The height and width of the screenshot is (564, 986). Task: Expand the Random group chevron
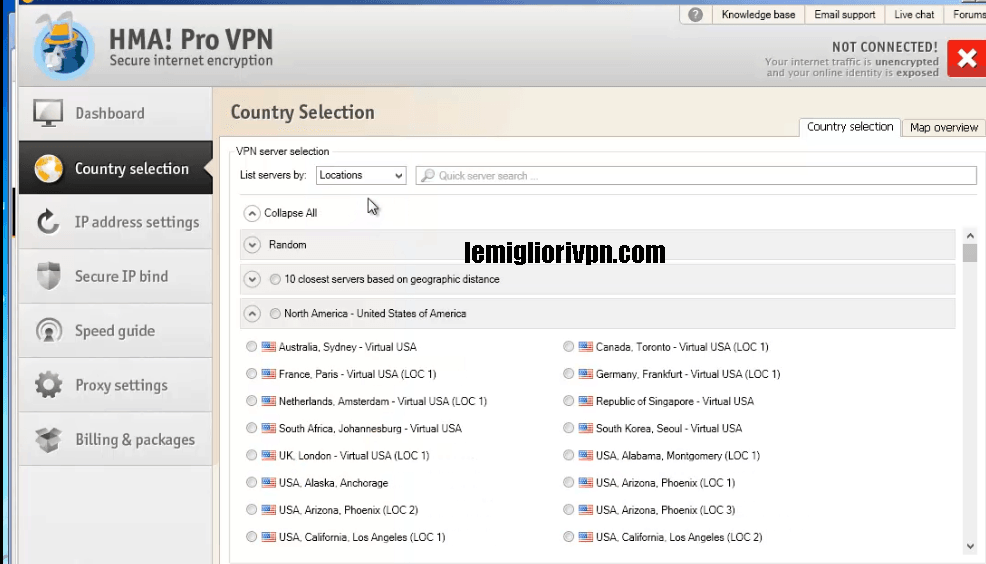pyautogui.click(x=252, y=245)
